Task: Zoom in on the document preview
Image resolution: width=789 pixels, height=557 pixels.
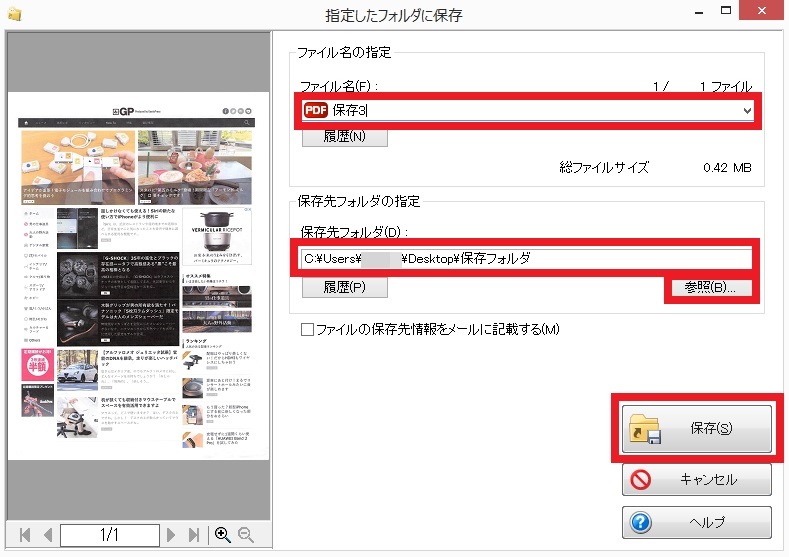Action: (x=223, y=535)
